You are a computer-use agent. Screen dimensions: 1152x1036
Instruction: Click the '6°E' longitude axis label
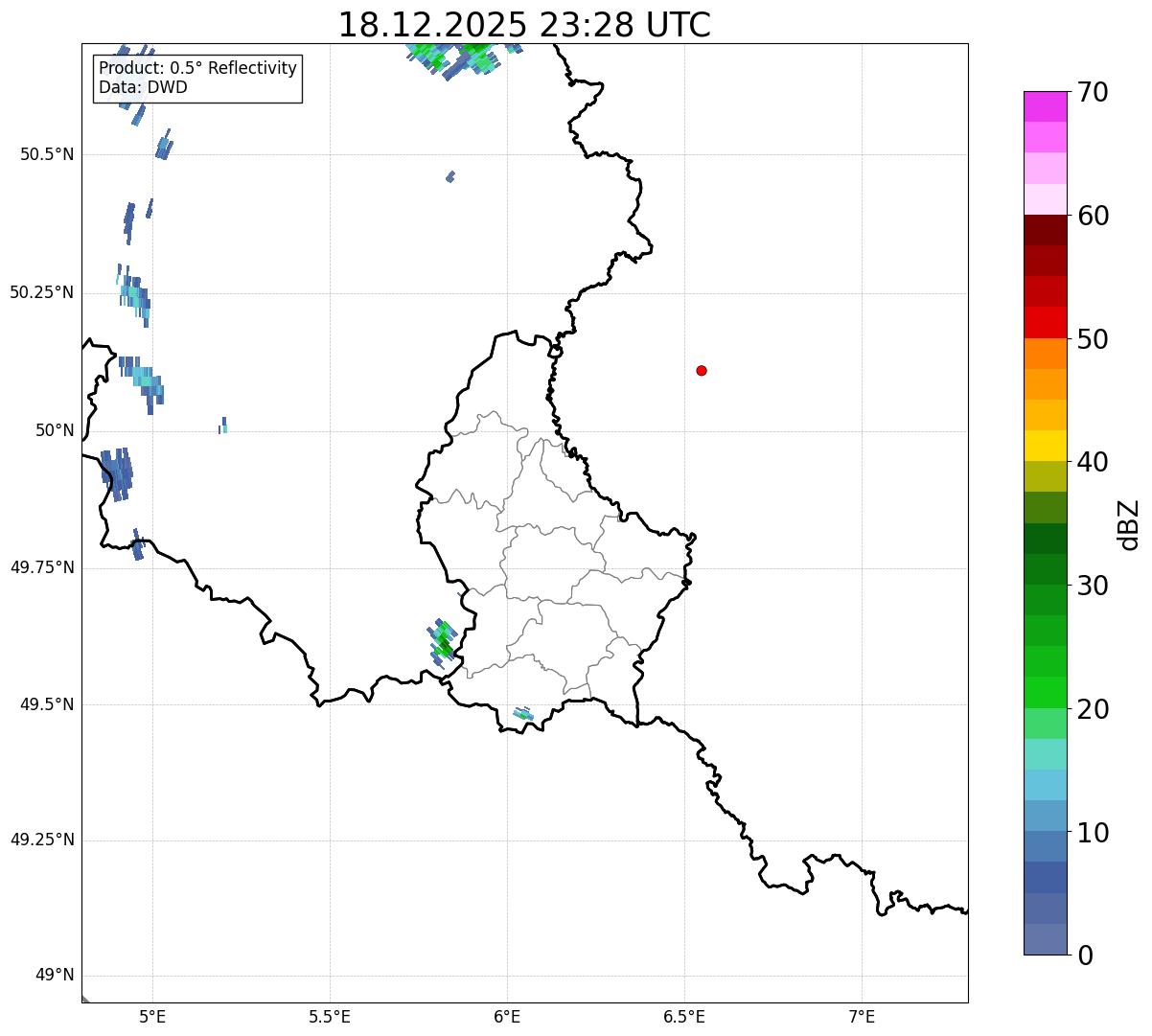tap(507, 1016)
